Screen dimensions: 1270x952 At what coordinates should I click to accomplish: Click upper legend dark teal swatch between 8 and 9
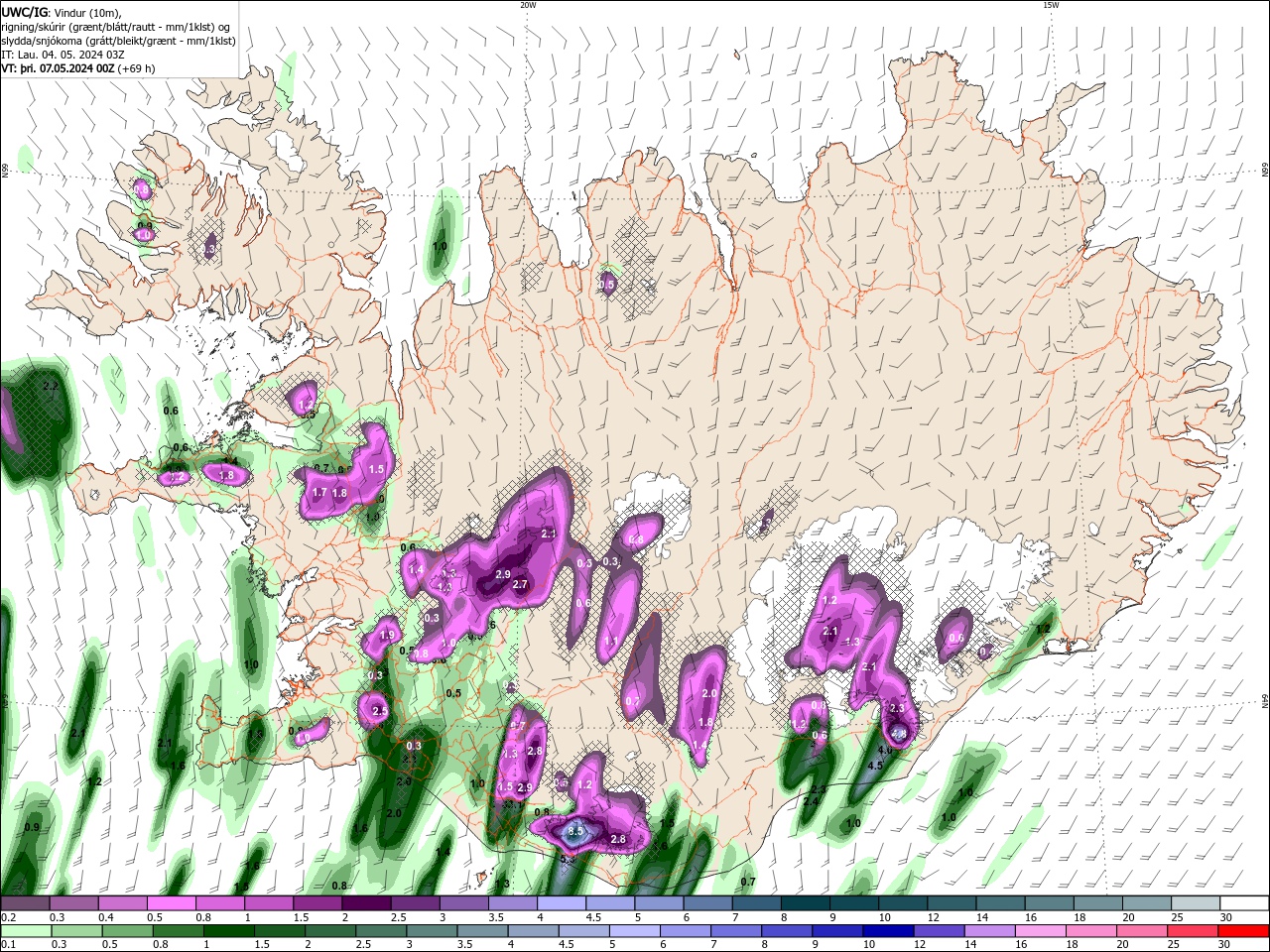[806, 903]
